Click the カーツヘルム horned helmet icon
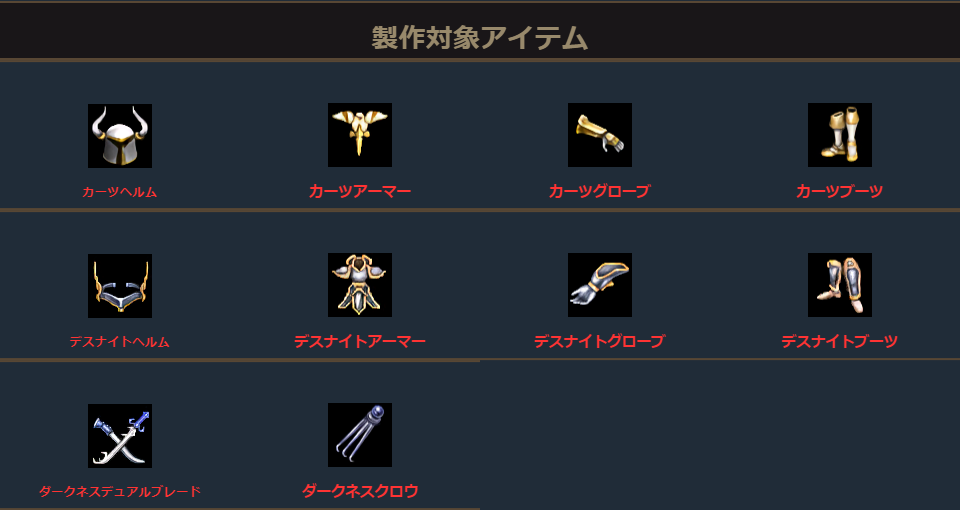Viewport: 960px width, 510px height. (x=120, y=136)
